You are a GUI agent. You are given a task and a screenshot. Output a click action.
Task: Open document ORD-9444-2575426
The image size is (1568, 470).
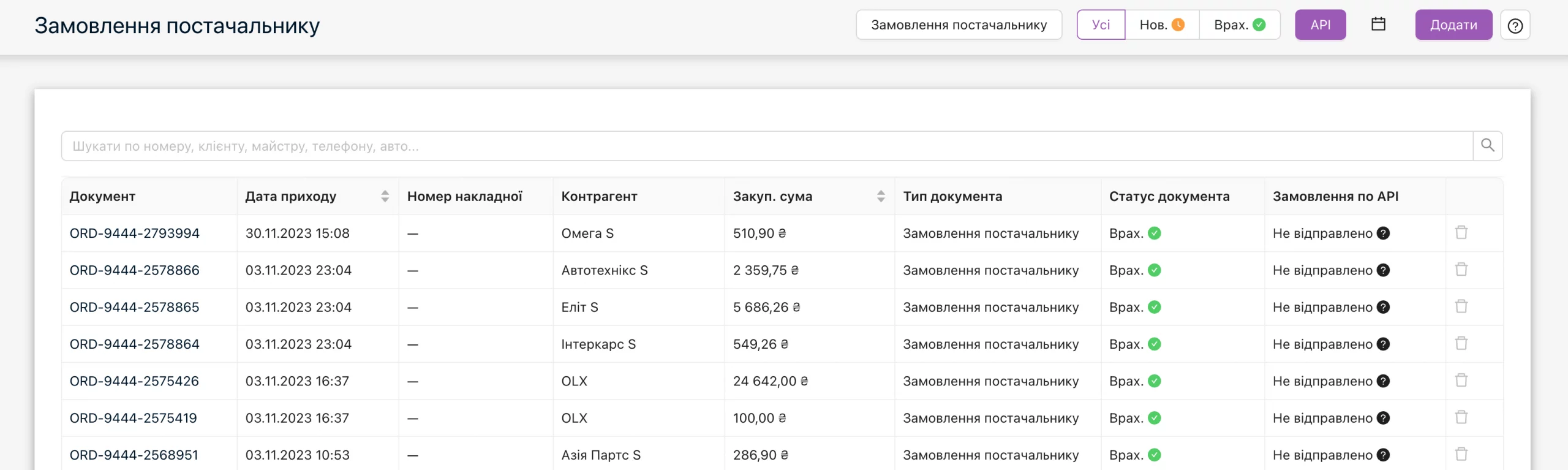(135, 381)
